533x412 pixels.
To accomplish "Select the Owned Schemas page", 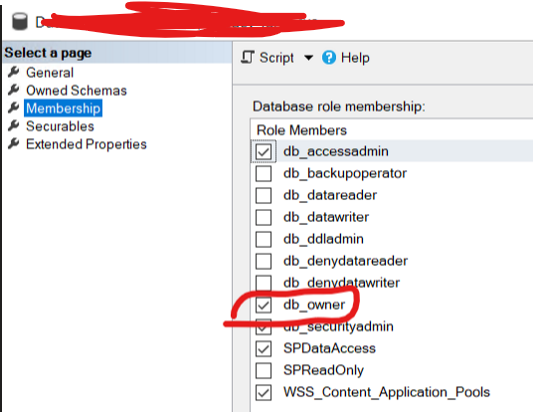I will [x=76, y=90].
